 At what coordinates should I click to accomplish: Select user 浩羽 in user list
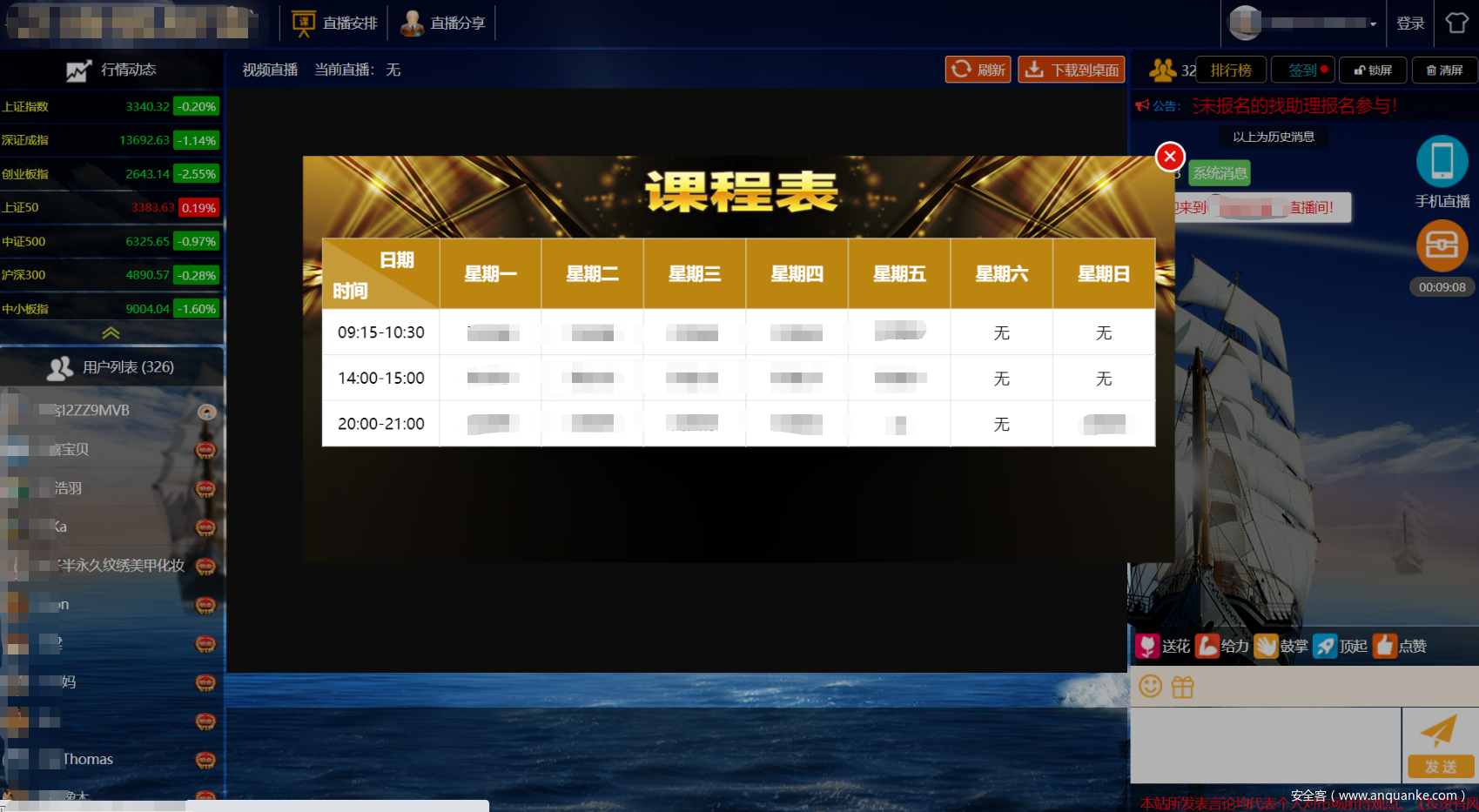click(111, 489)
